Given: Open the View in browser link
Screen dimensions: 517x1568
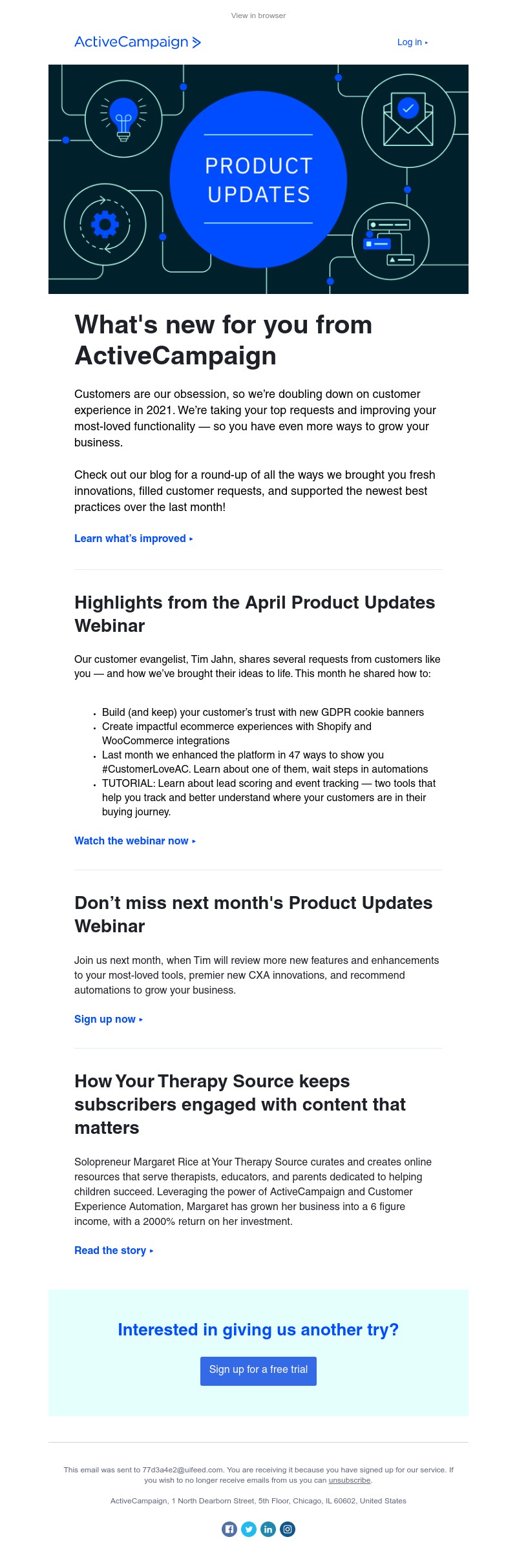Looking at the screenshot, I should [x=258, y=16].
